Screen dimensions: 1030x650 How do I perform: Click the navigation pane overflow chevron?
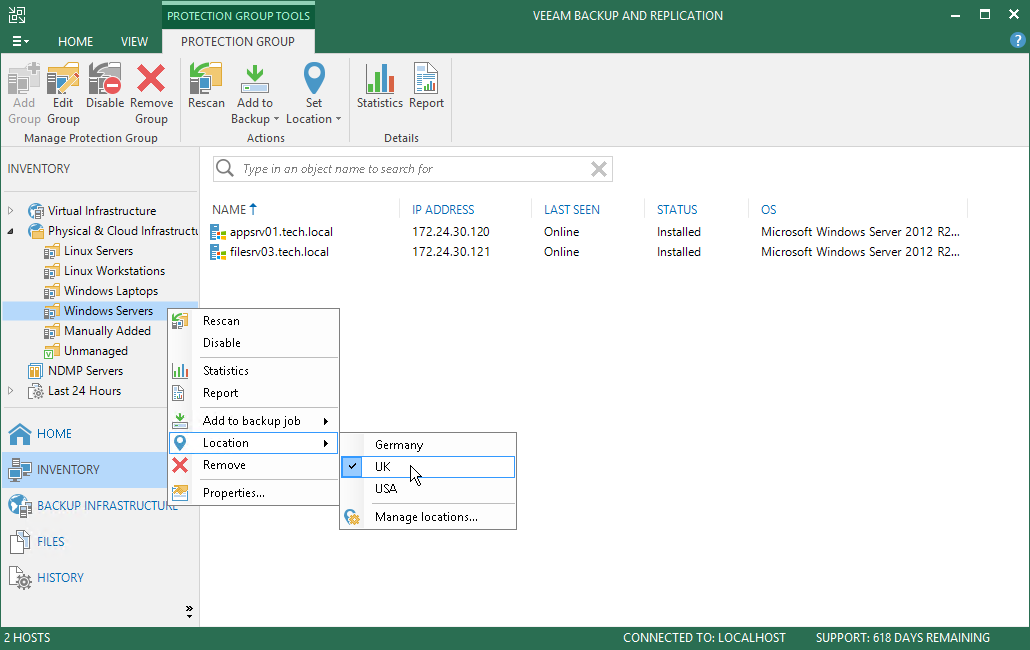coord(189,612)
